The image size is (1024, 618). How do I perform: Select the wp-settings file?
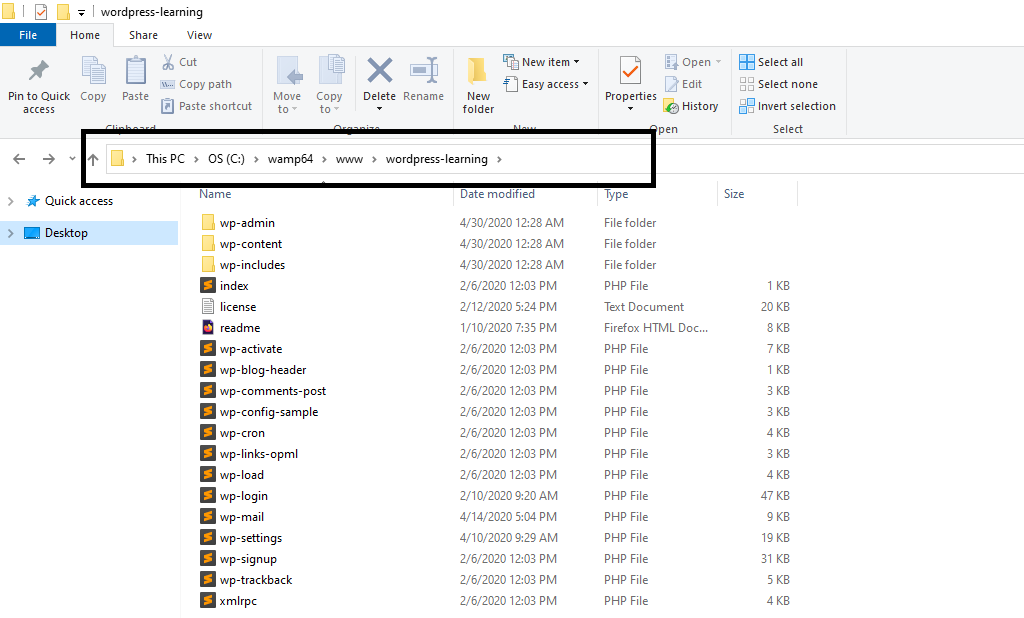251,538
